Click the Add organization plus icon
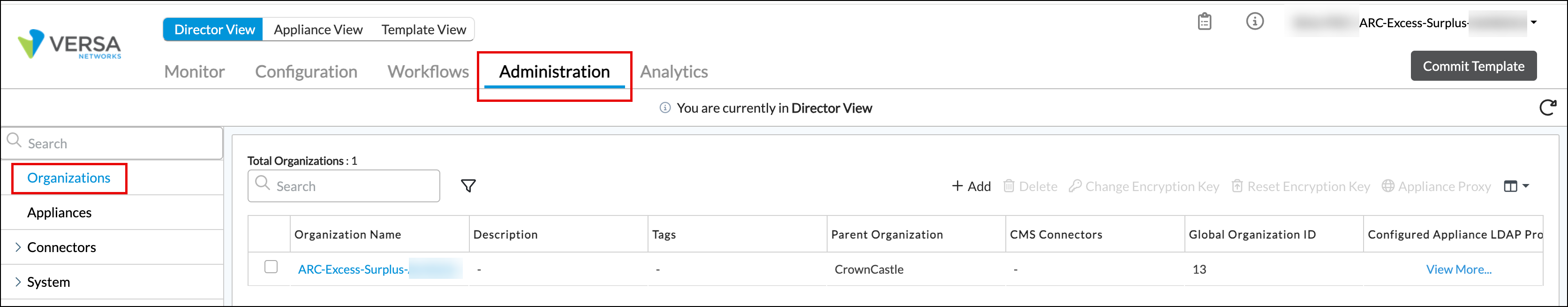 pyautogui.click(x=957, y=186)
